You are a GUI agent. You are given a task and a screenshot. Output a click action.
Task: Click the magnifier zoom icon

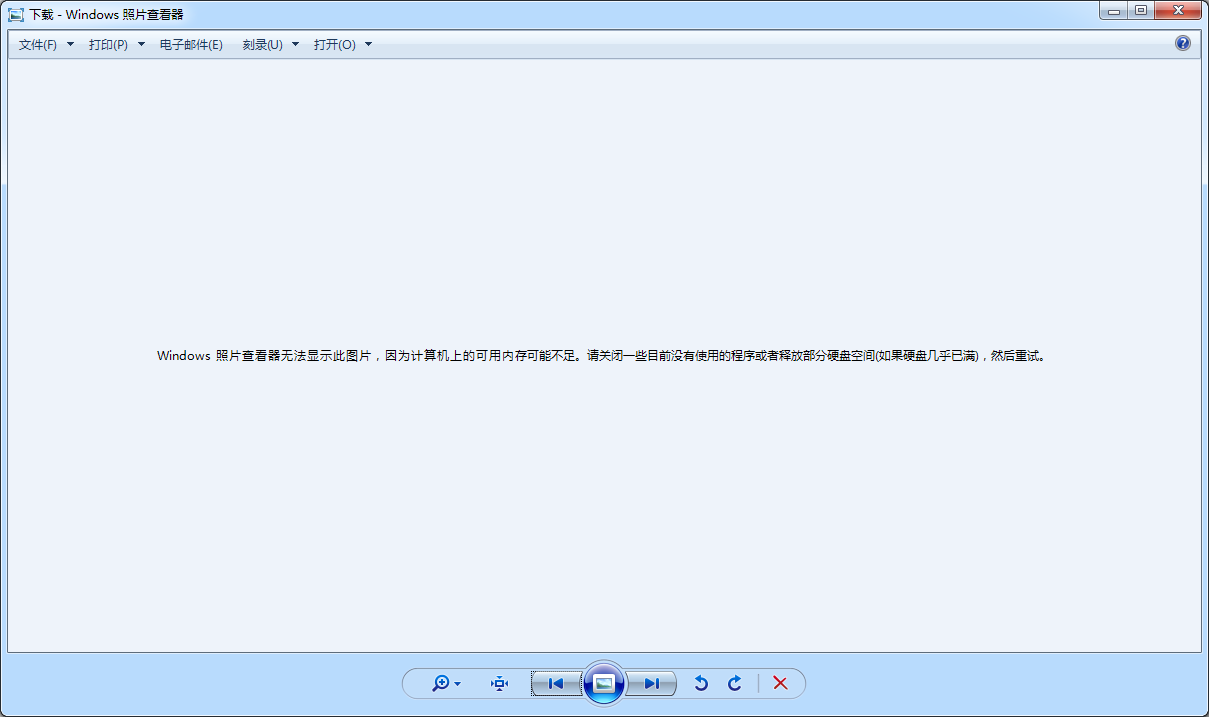440,684
